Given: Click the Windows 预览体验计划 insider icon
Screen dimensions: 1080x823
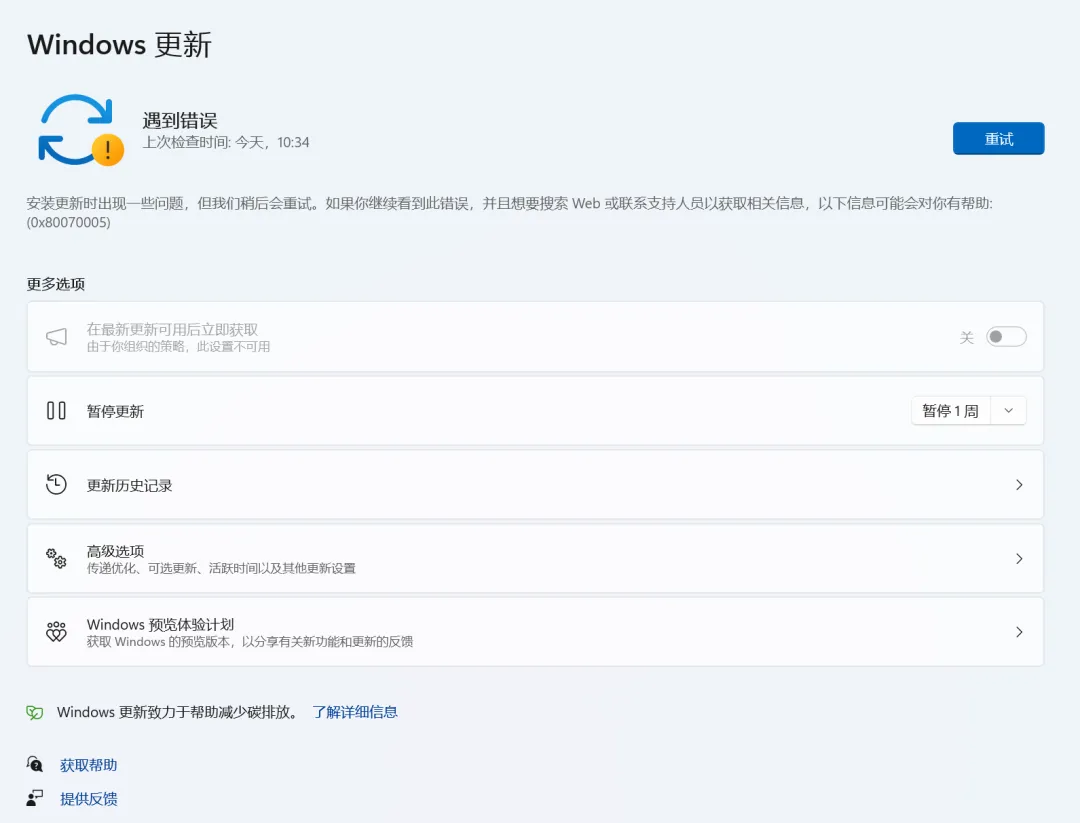Looking at the screenshot, I should click(x=55, y=631).
